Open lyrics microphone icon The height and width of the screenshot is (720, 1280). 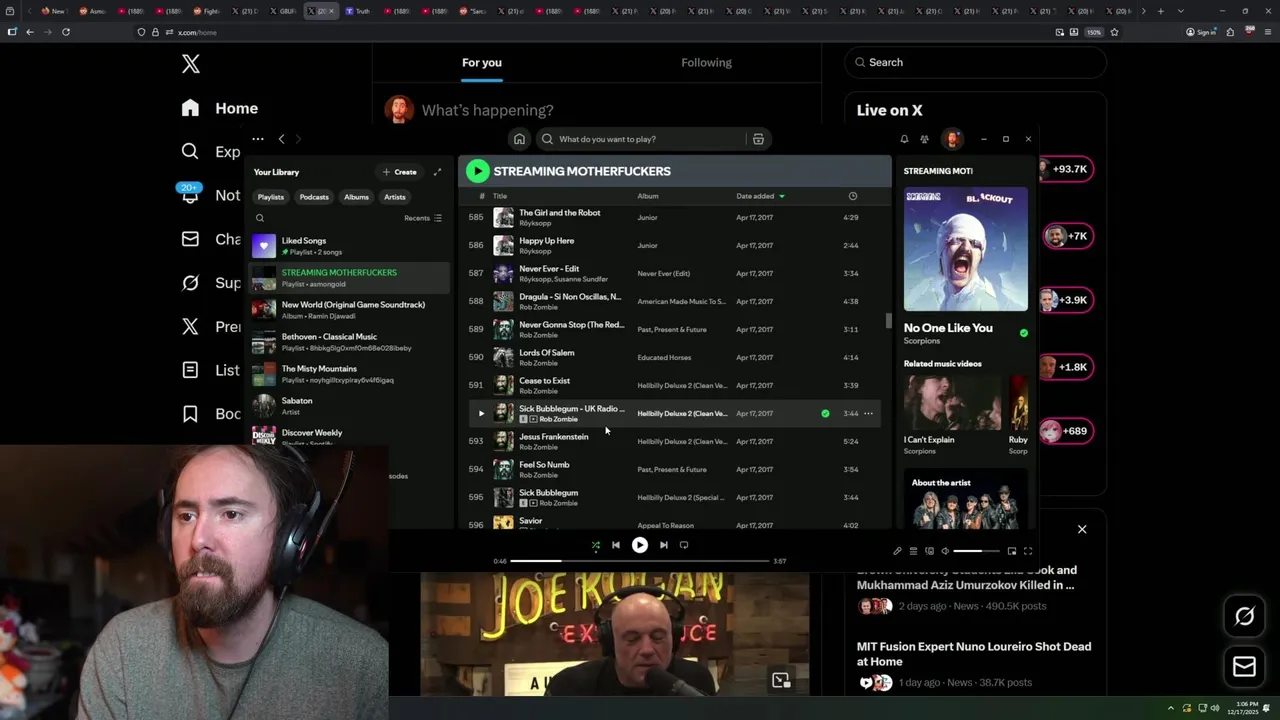point(897,551)
